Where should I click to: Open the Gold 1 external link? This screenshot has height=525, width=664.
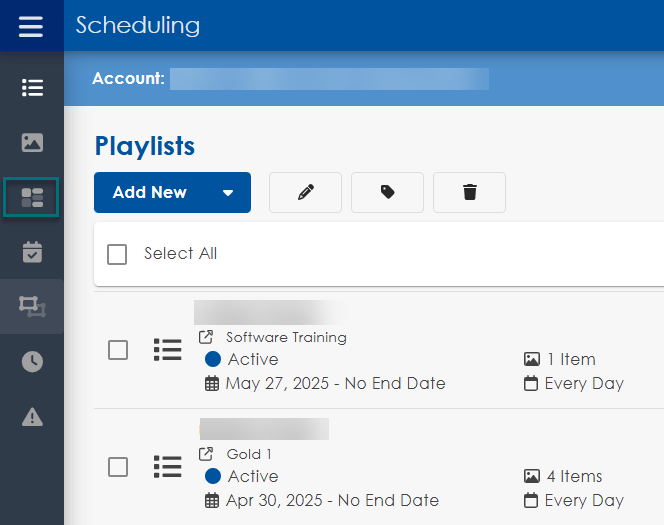tap(207, 454)
